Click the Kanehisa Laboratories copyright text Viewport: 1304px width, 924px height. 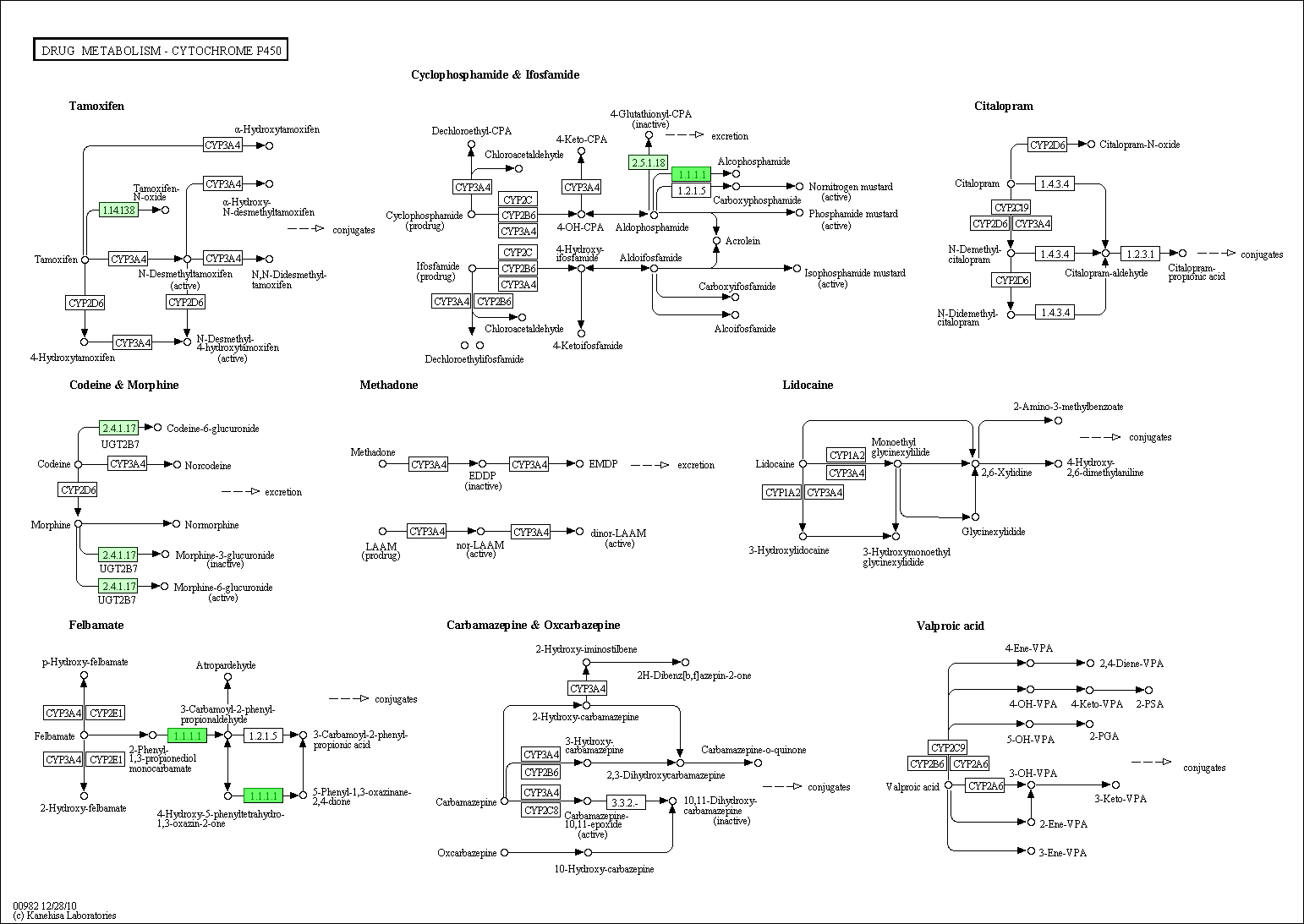(x=64, y=915)
